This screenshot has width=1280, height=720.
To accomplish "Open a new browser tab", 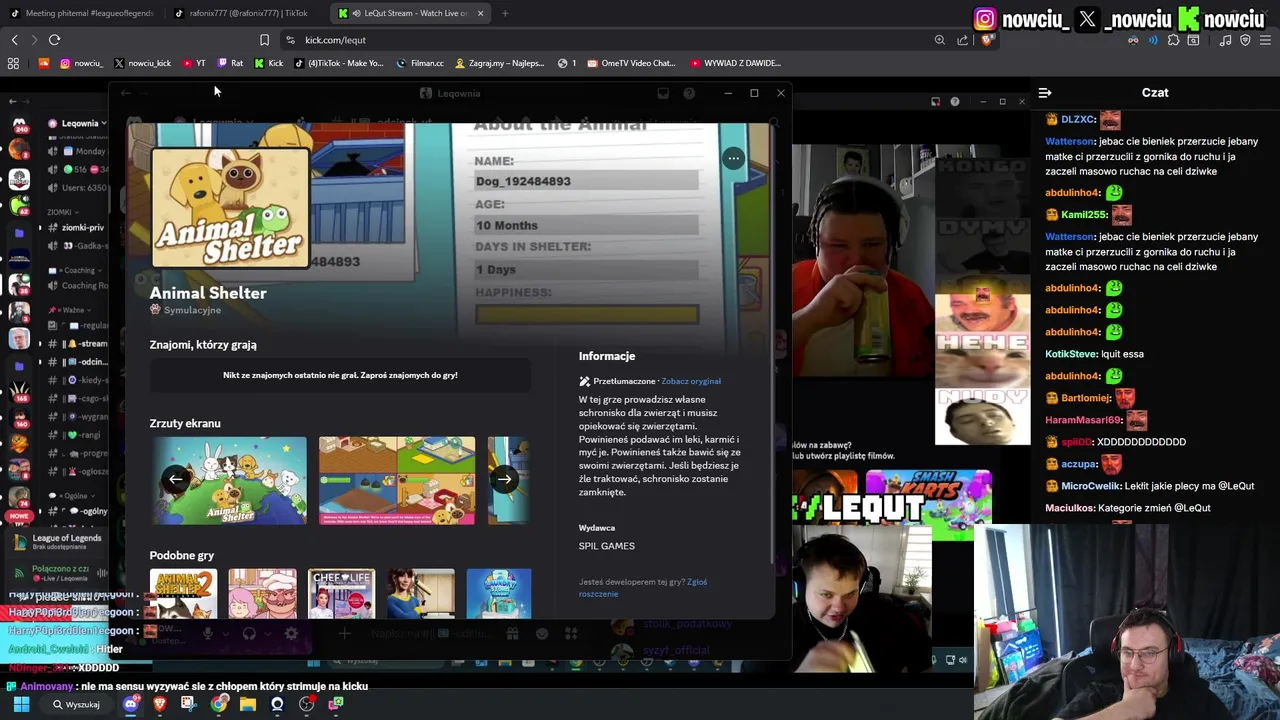I will point(505,13).
